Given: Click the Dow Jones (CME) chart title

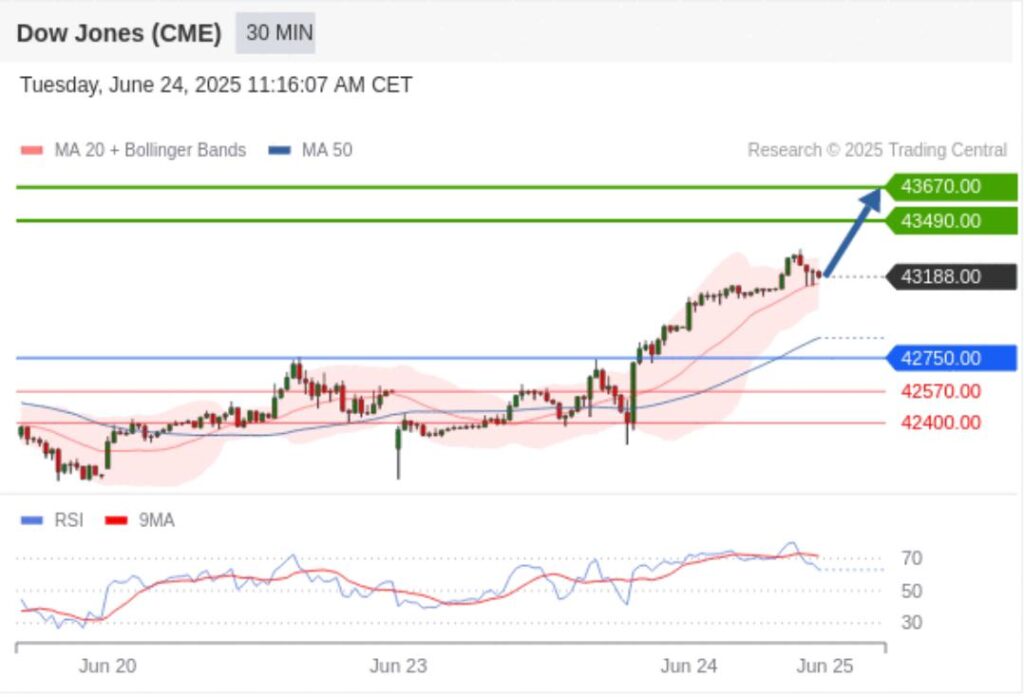Looking at the screenshot, I should pyautogui.click(x=118, y=33).
